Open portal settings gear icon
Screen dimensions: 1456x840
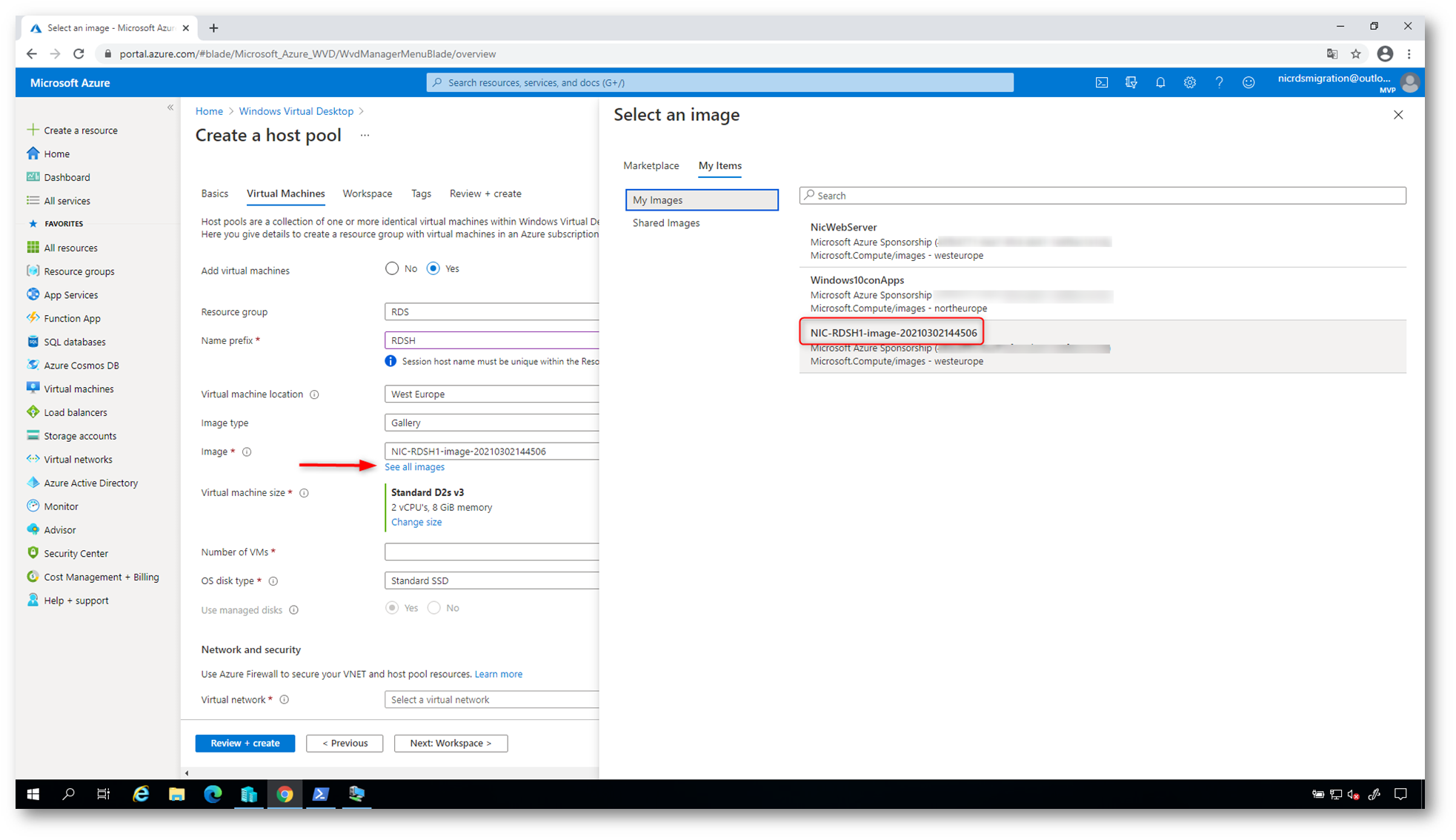pos(1189,82)
